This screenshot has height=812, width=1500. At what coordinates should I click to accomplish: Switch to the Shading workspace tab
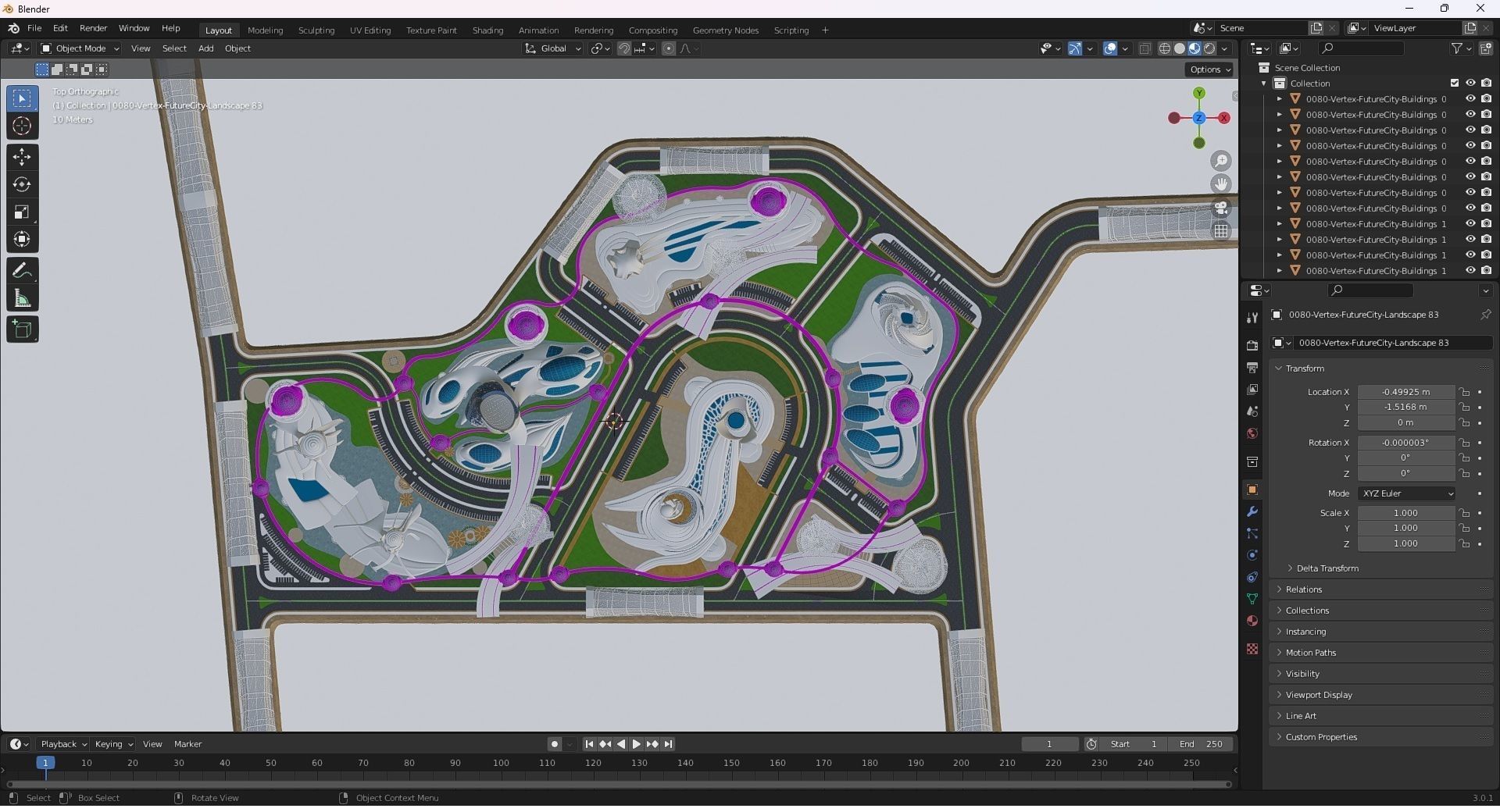coord(487,30)
